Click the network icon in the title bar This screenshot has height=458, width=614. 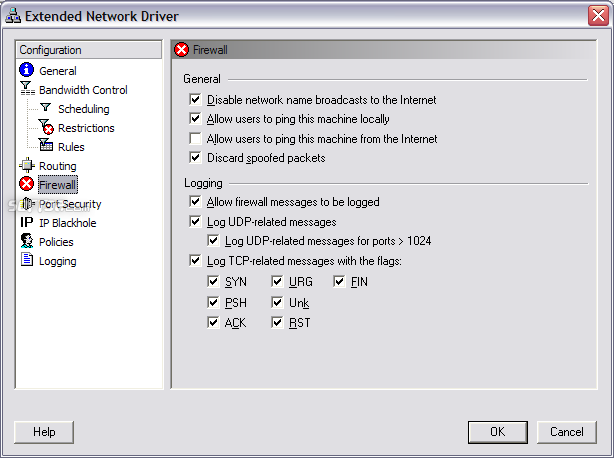click(x=13, y=16)
